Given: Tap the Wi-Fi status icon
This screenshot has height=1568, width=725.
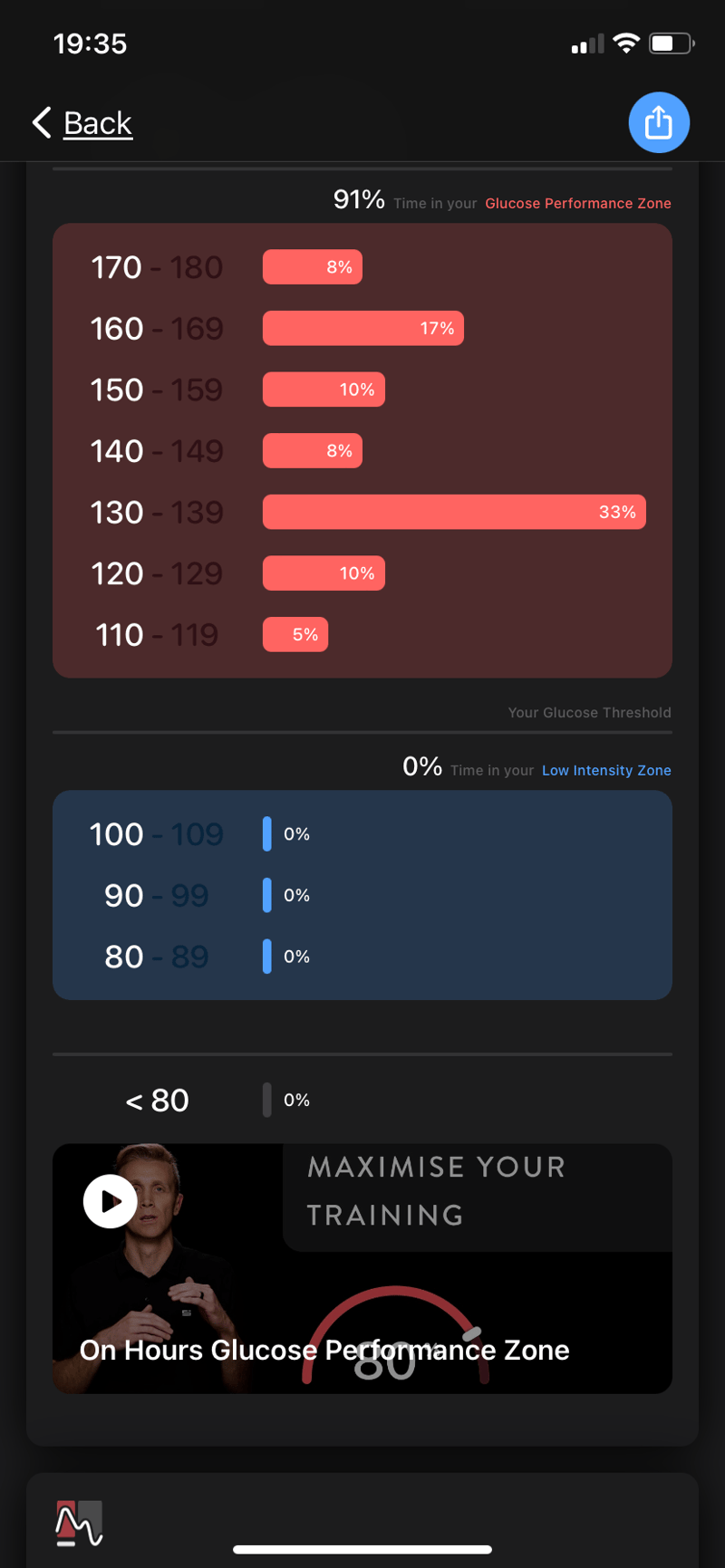Looking at the screenshot, I should (626, 43).
